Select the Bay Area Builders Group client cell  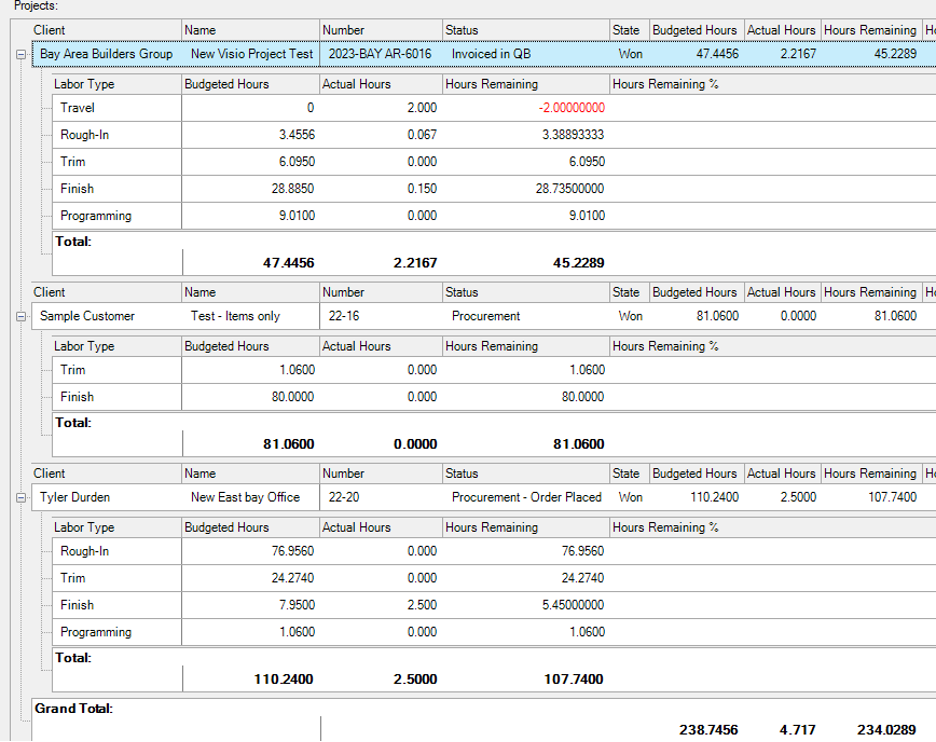pyautogui.click(x=106, y=54)
